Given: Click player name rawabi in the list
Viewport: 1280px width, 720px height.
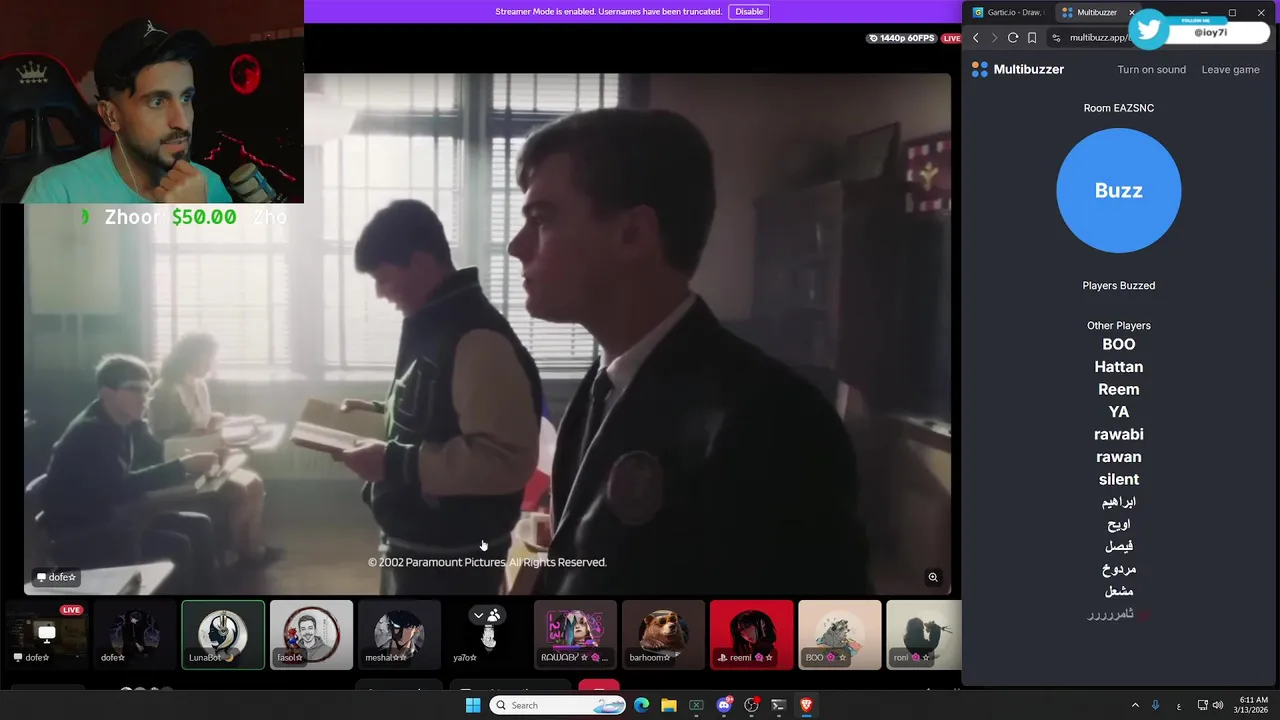Looking at the screenshot, I should pos(1118,434).
